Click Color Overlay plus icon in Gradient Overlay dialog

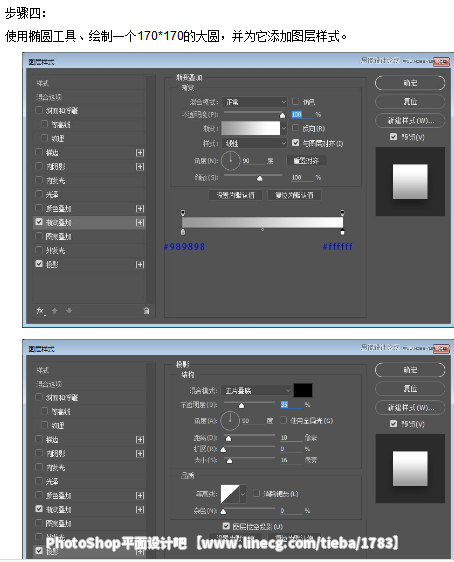140,209
